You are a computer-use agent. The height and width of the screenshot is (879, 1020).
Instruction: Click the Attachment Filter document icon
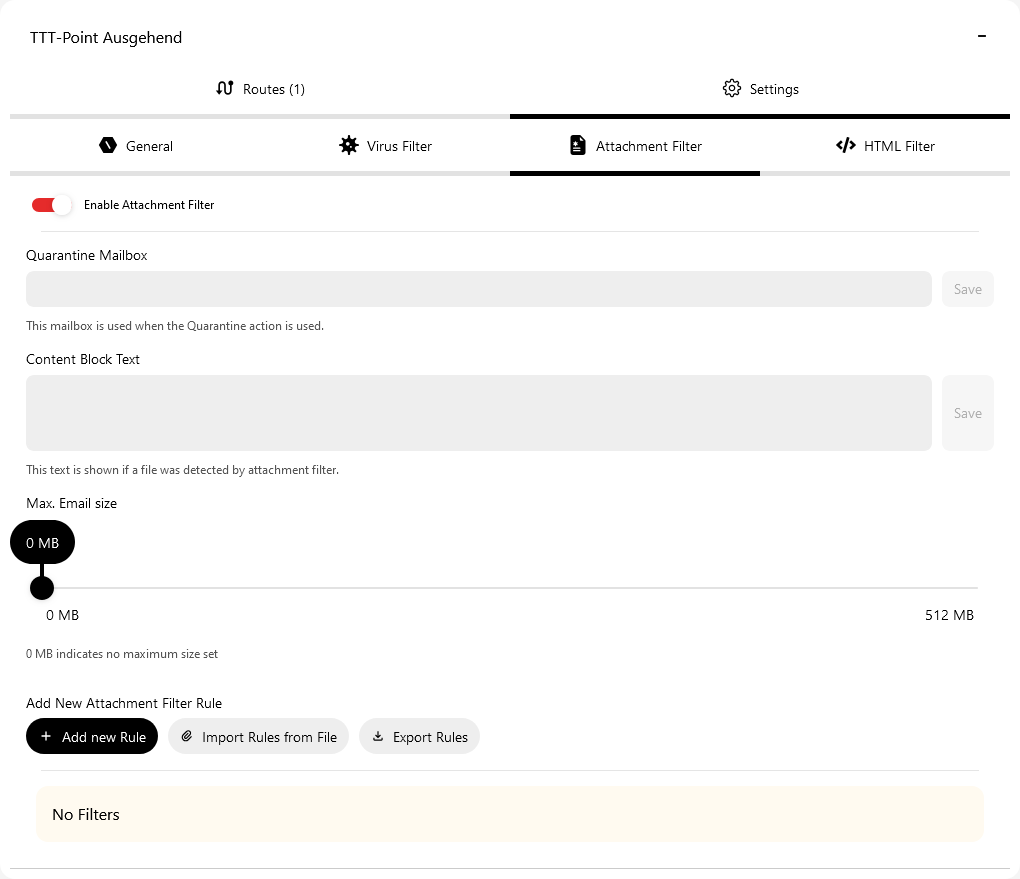[x=578, y=146]
